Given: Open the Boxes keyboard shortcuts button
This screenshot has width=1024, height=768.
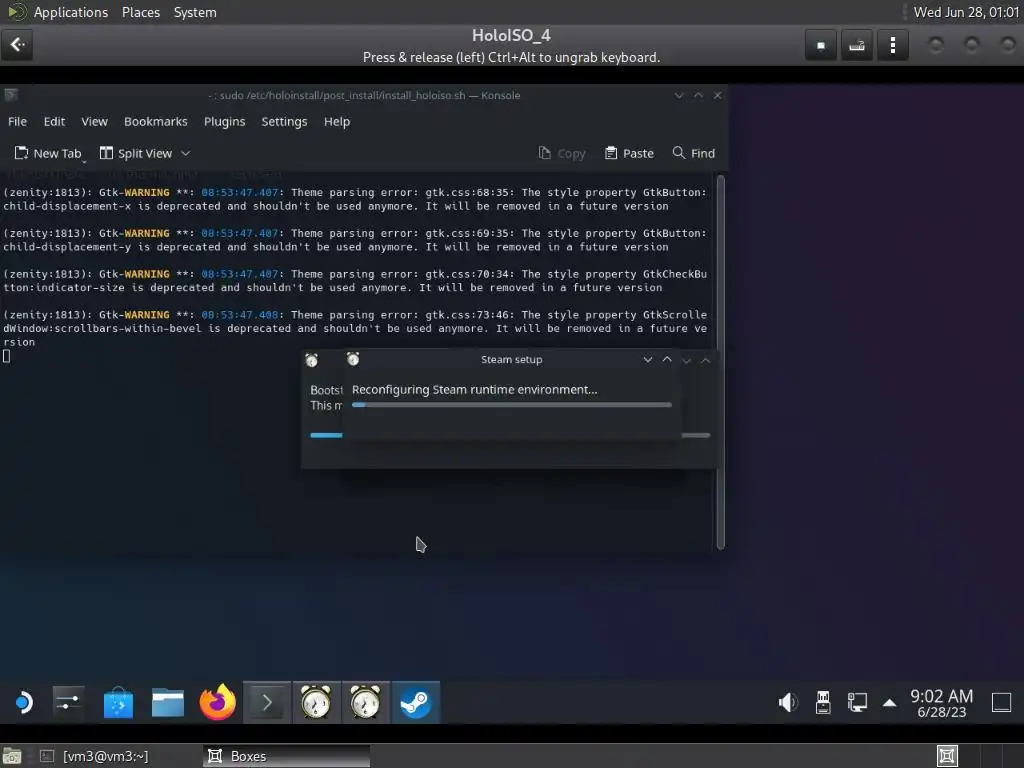Looking at the screenshot, I should point(856,46).
